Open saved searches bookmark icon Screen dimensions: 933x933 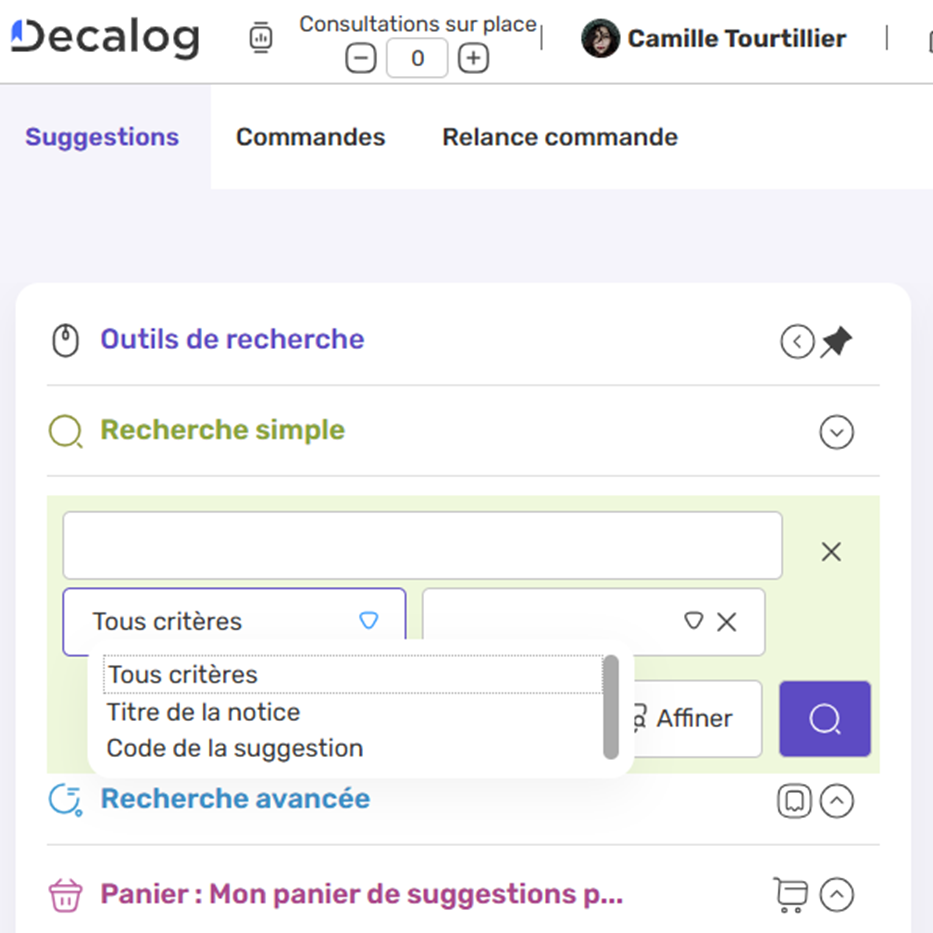794,801
